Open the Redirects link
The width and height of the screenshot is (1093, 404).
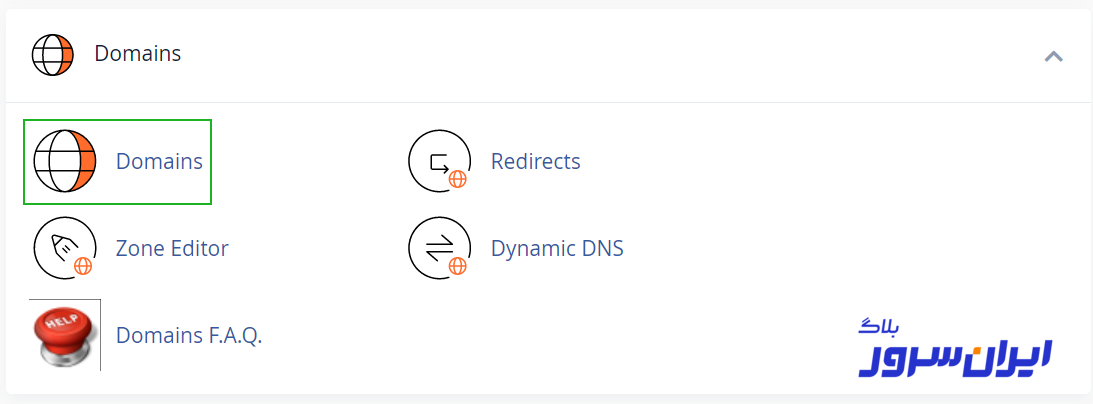535,161
